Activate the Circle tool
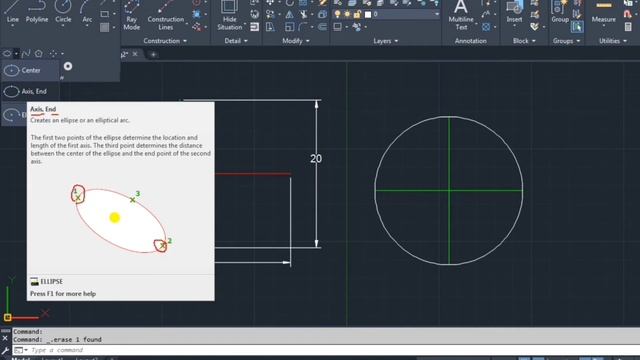Viewport: 640px width, 360px height. tap(63, 12)
